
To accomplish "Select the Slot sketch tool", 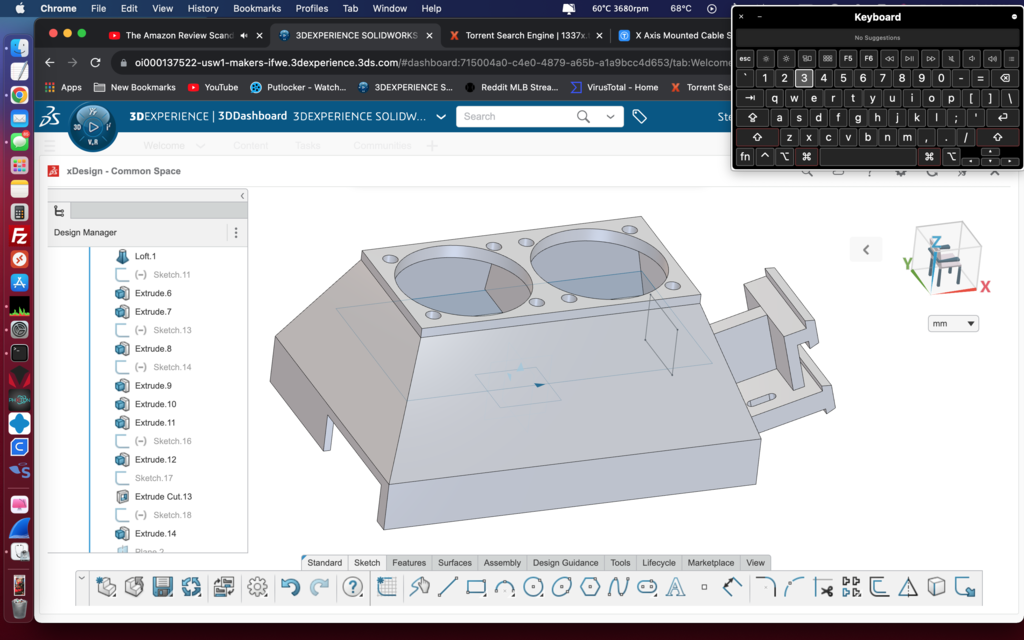I will click(647, 586).
